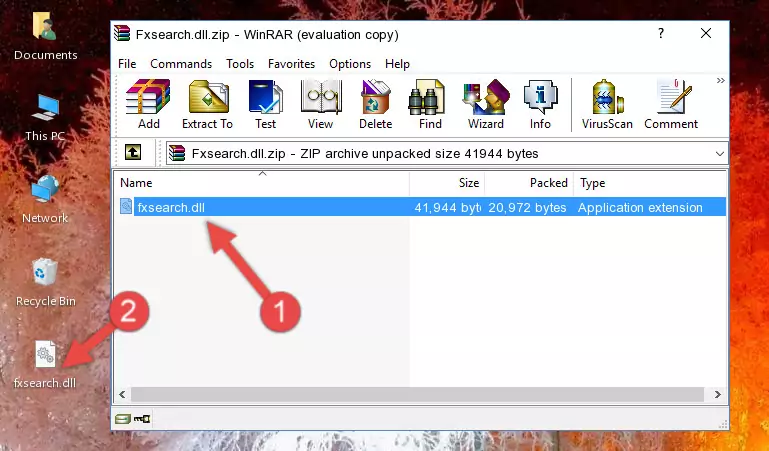769x451 pixels.
Task: Select the fxsearch.dll desktop file
Action: (45, 365)
